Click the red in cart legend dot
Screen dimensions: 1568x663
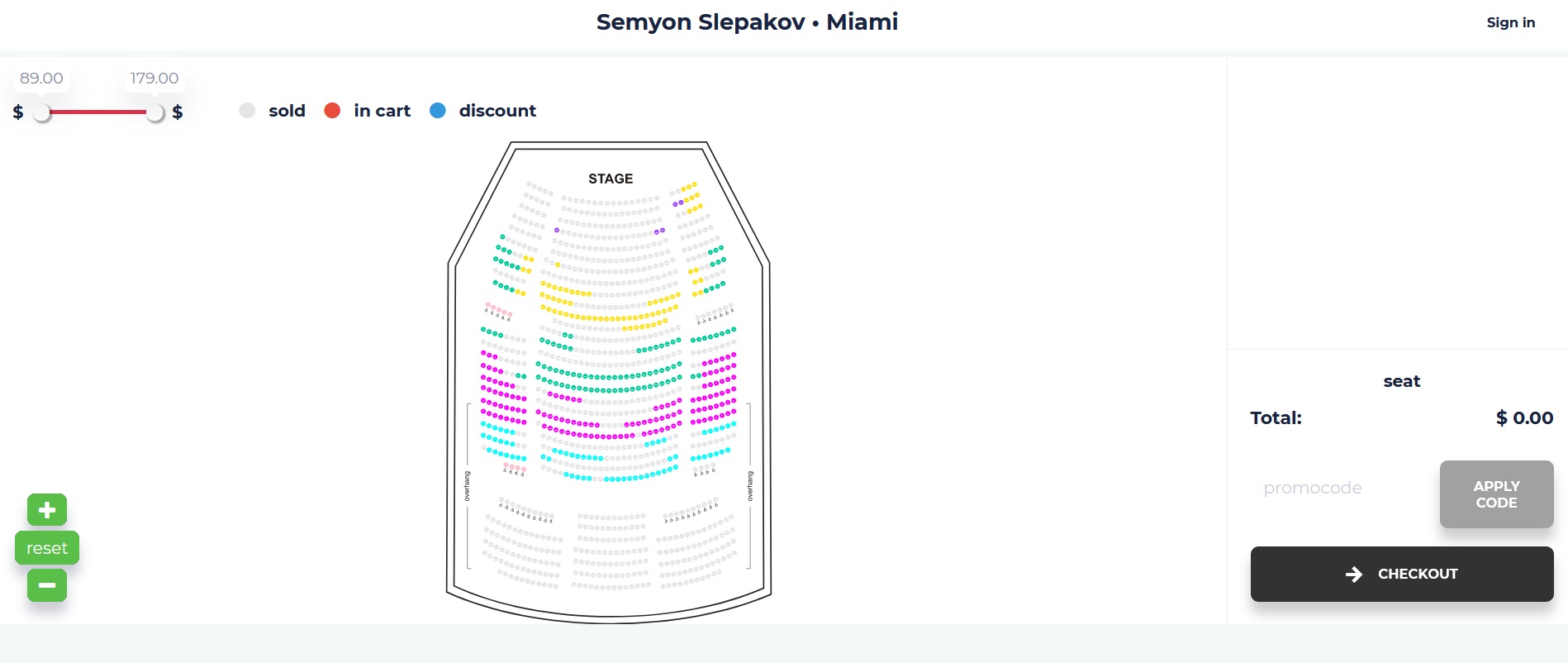pyautogui.click(x=332, y=111)
